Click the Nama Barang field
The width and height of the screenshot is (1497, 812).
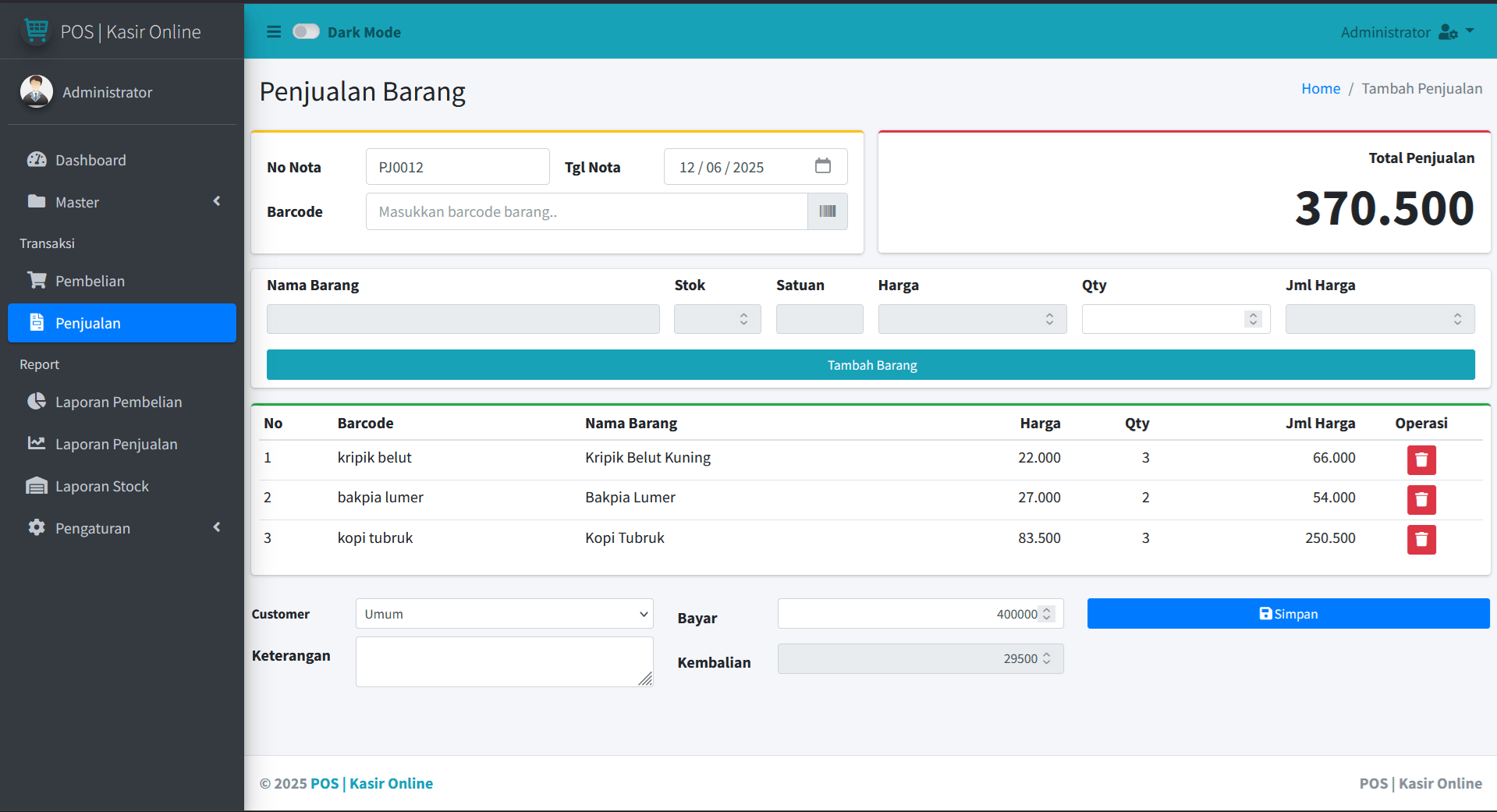463,319
